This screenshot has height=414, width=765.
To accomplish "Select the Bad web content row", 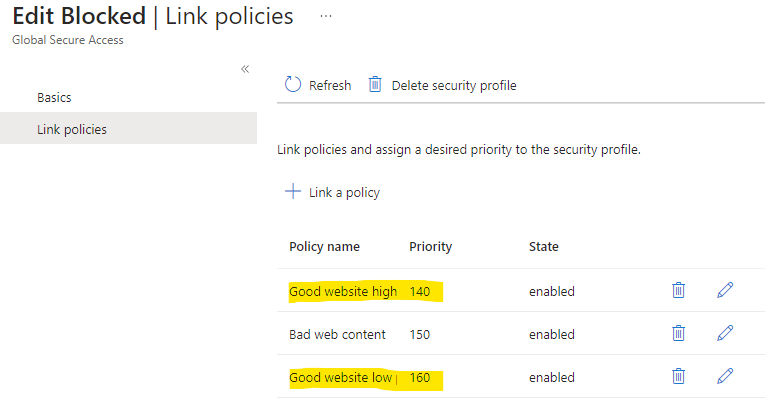I will (x=521, y=334).
